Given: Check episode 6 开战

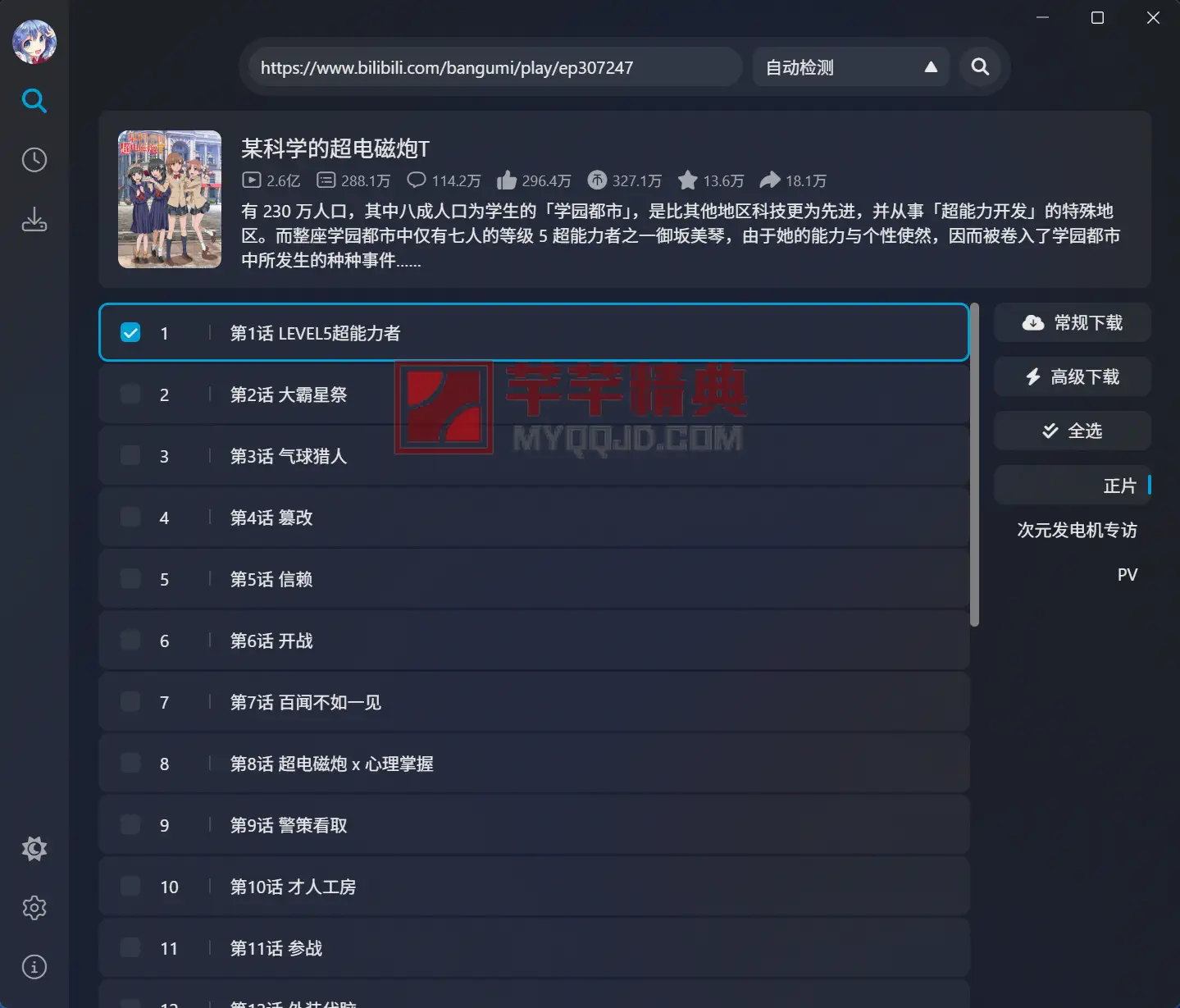Looking at the screenshot, I should 130,641.
